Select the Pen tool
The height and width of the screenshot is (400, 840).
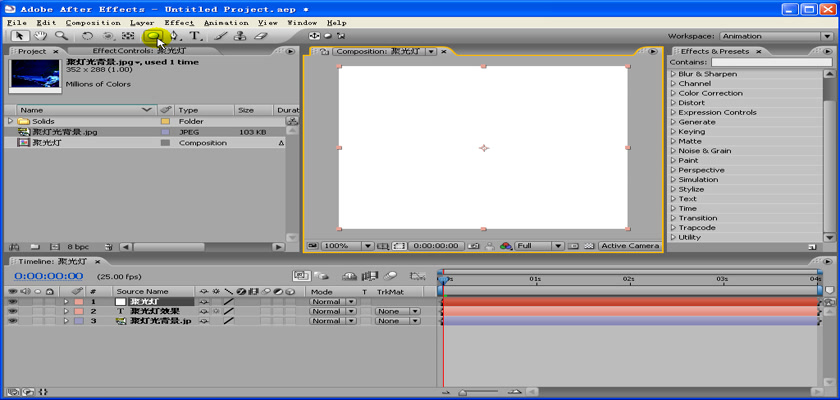[175, 36]
